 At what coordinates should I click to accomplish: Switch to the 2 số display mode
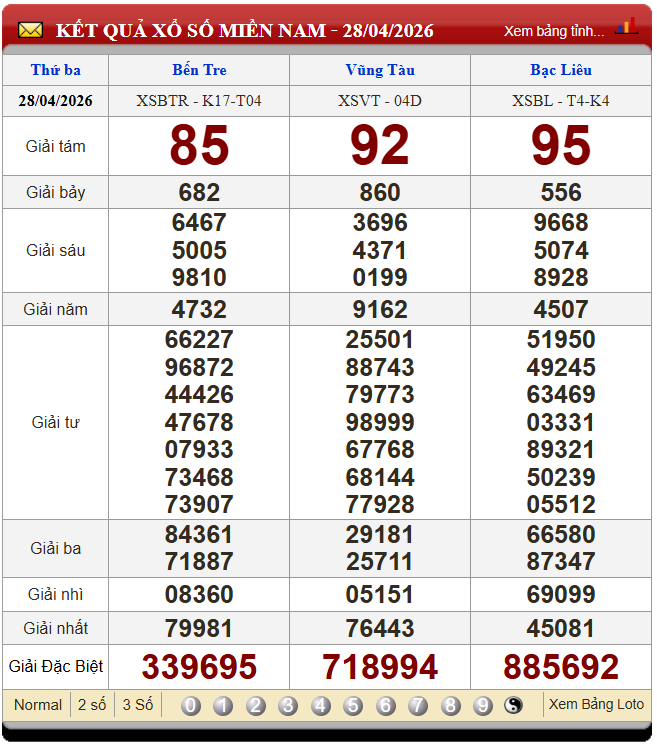(92, 705)
